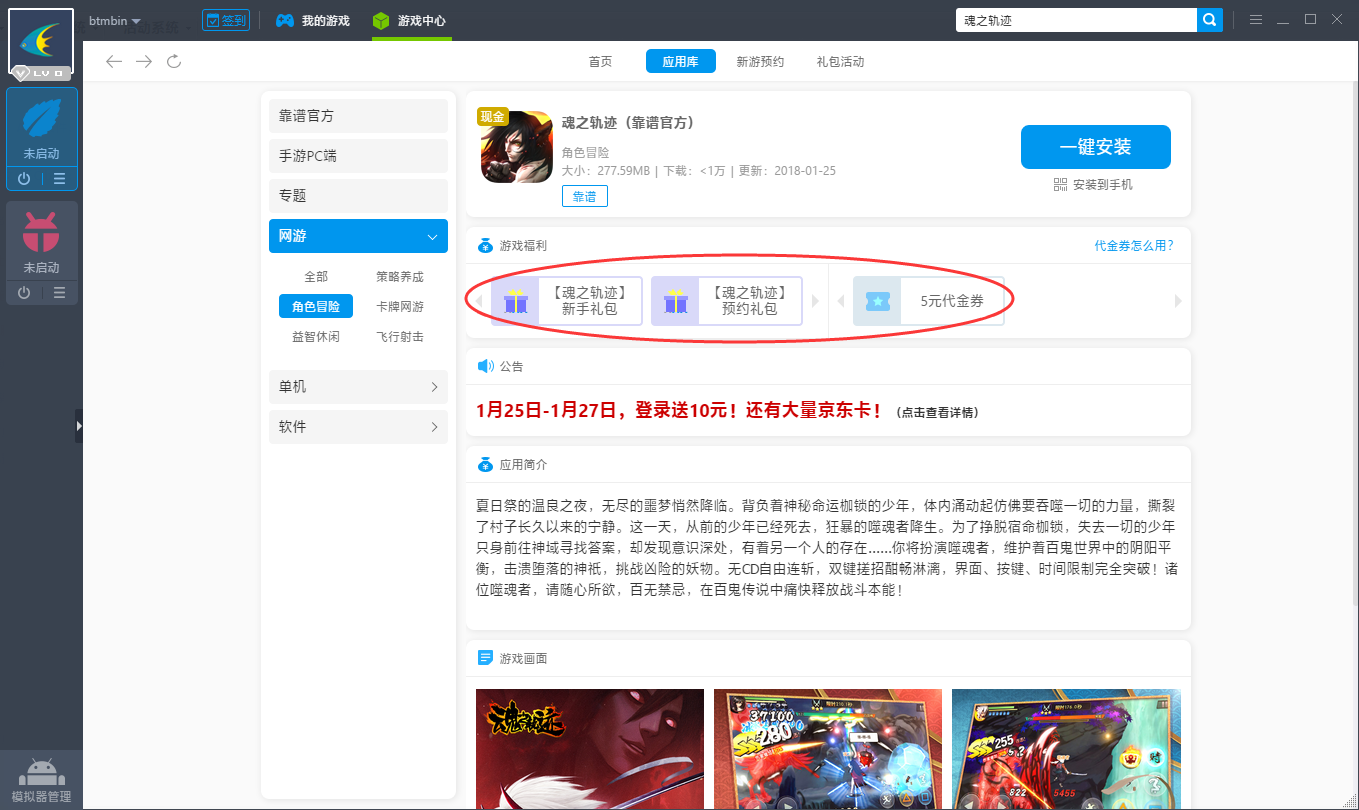Open the hamburger menu in title bar
The width and height of the screenshot is (1359, 810).
tap(1256, 20)
